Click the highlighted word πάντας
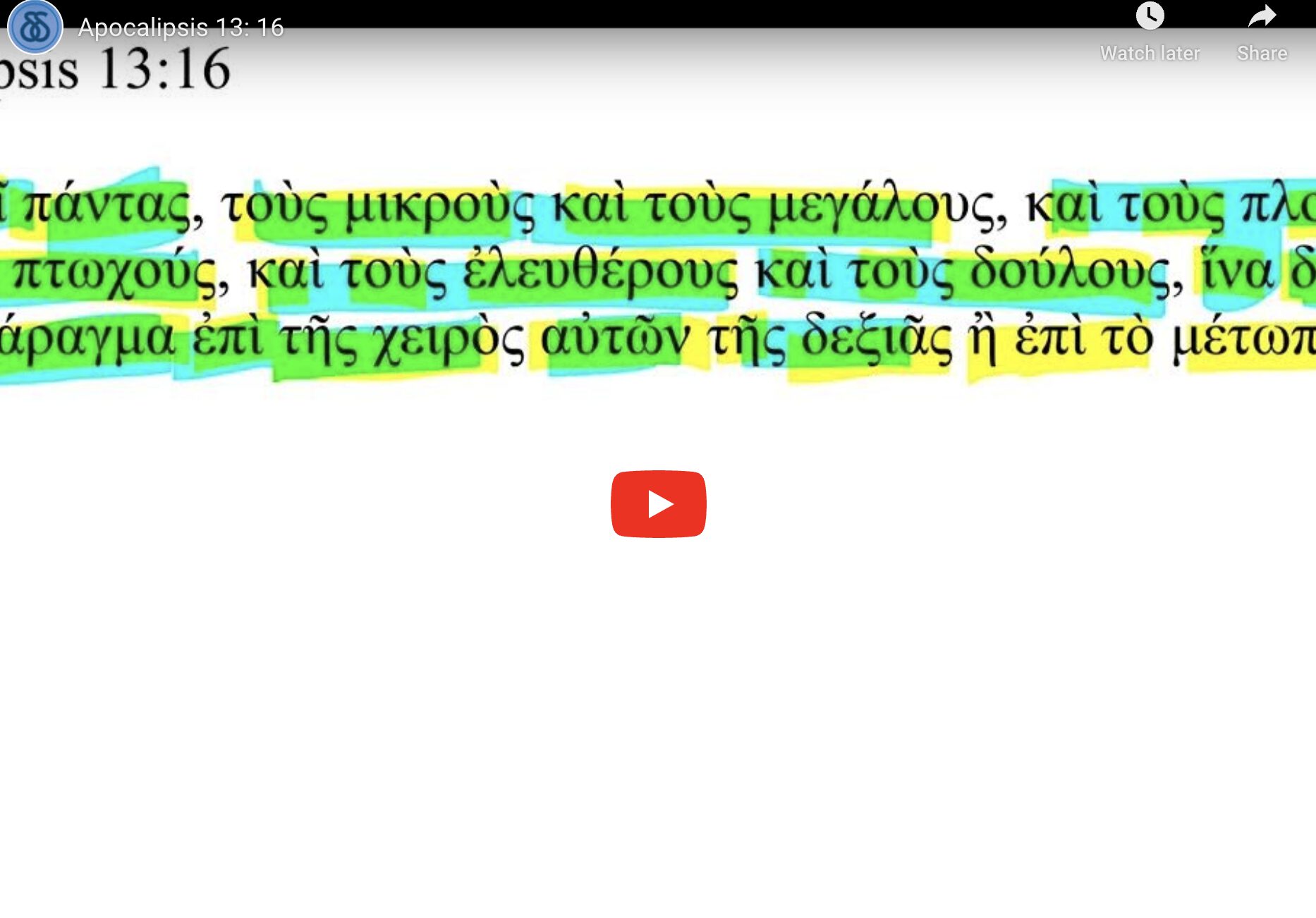 point(107,207)
